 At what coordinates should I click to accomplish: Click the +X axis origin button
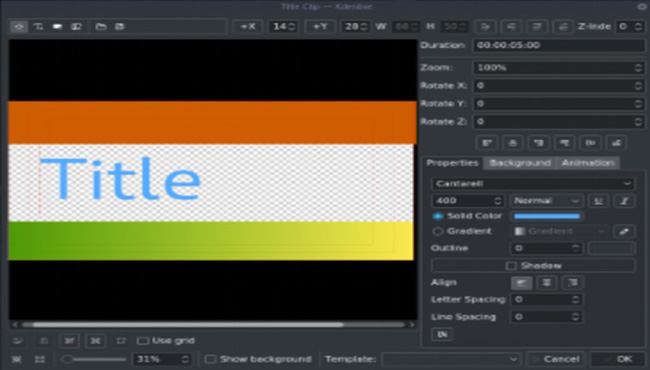click(x=247, y=27)
